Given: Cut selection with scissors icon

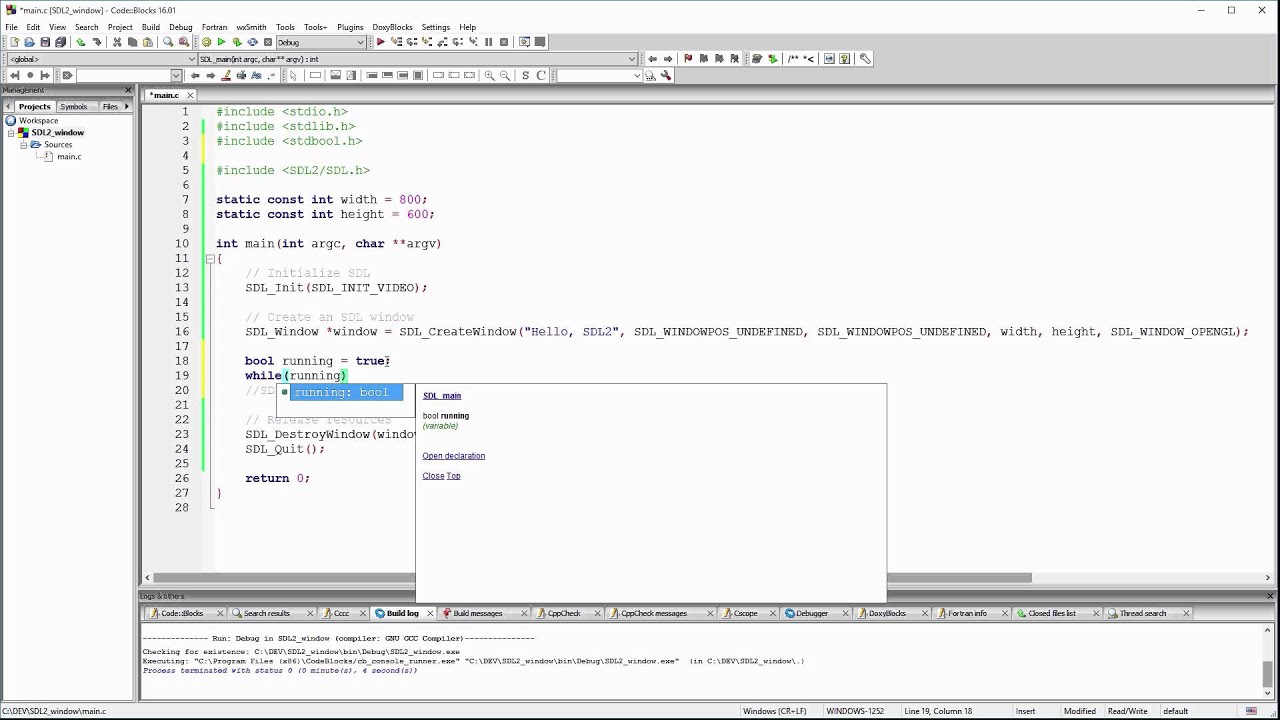Looking at the screenshot, I should coord(117,42).
